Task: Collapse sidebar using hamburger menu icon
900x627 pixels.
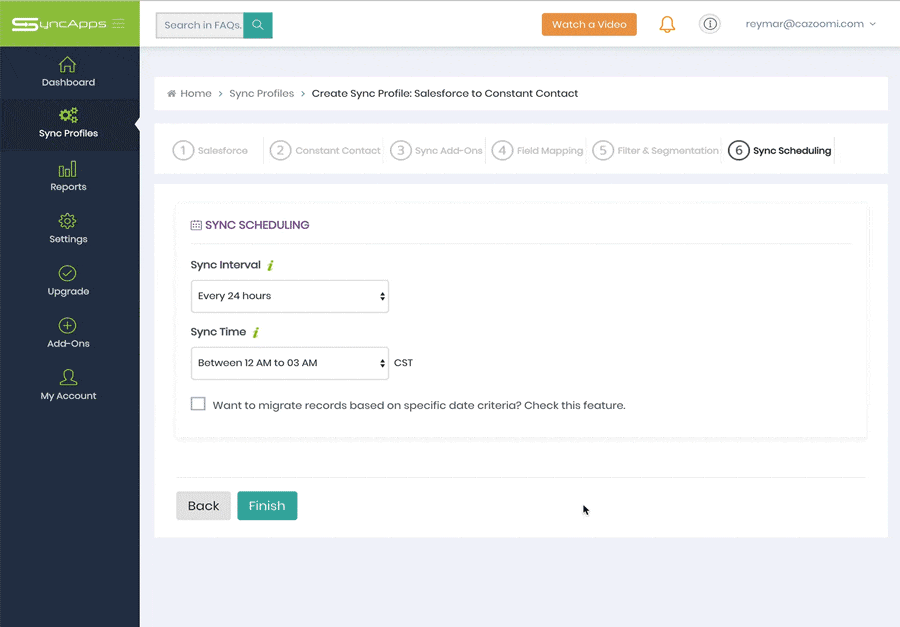Action: pos(118,24)
